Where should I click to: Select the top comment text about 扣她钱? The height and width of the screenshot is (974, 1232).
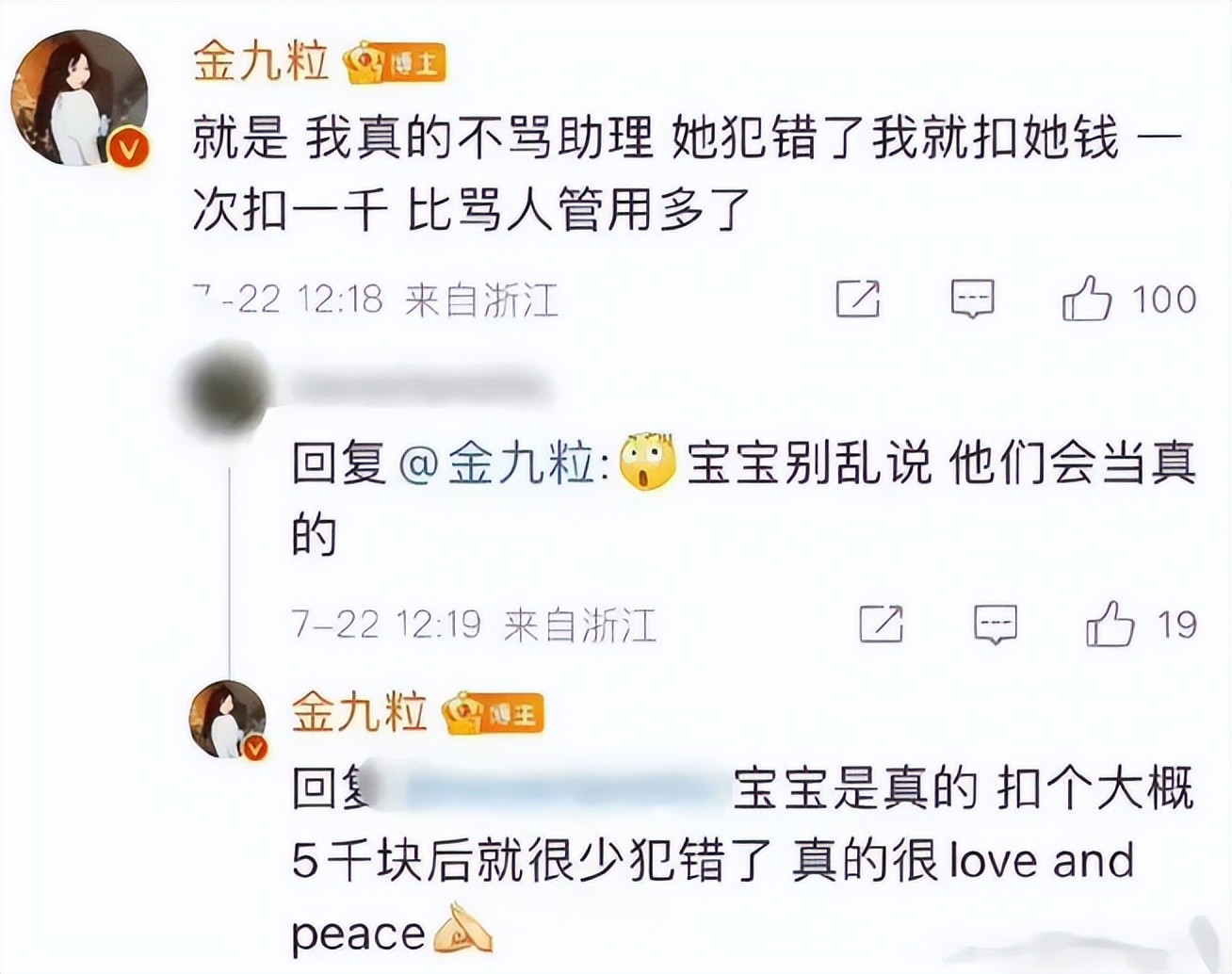pos(688,173)
